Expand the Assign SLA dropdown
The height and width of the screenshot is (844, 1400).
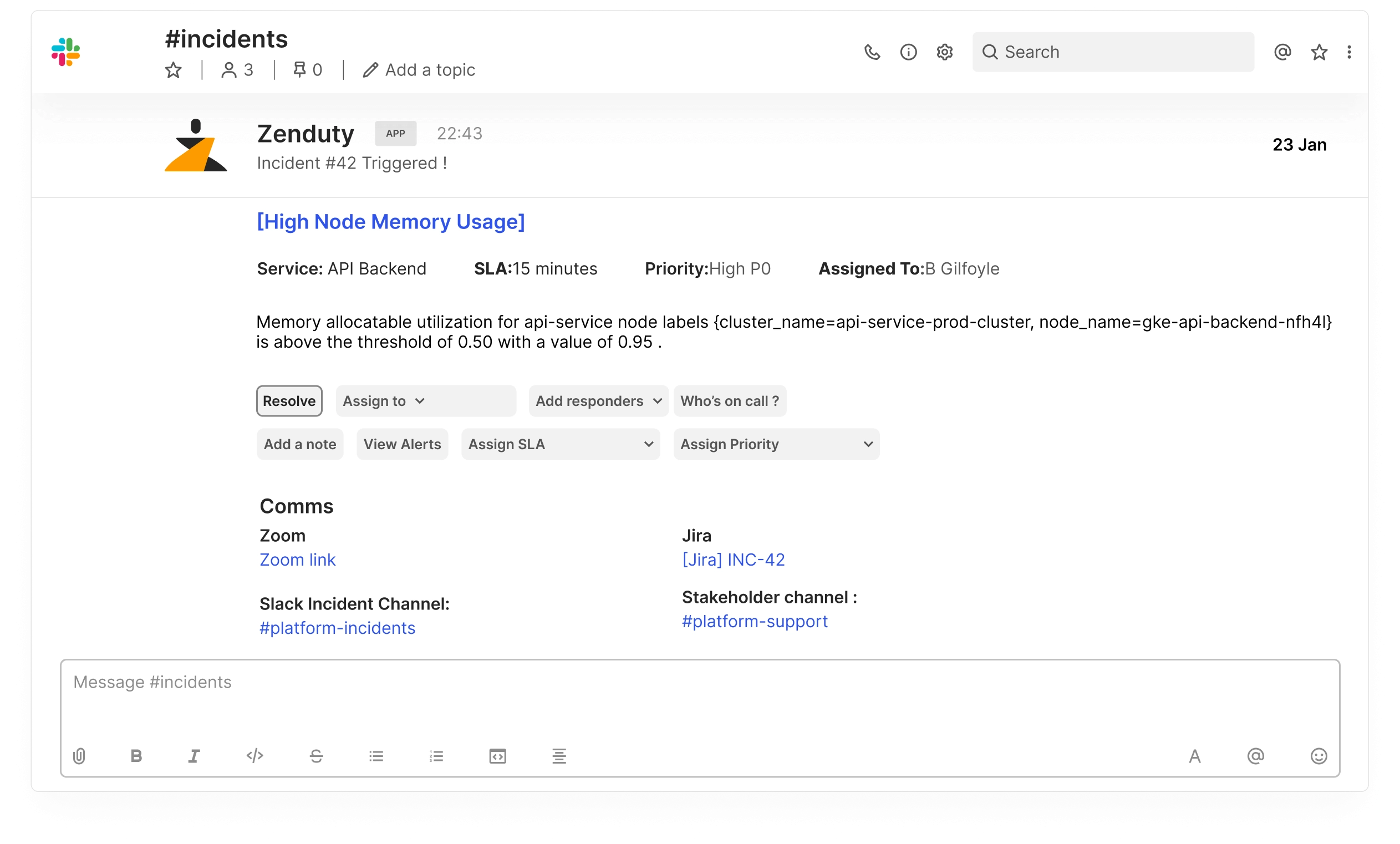coord(560,444)
